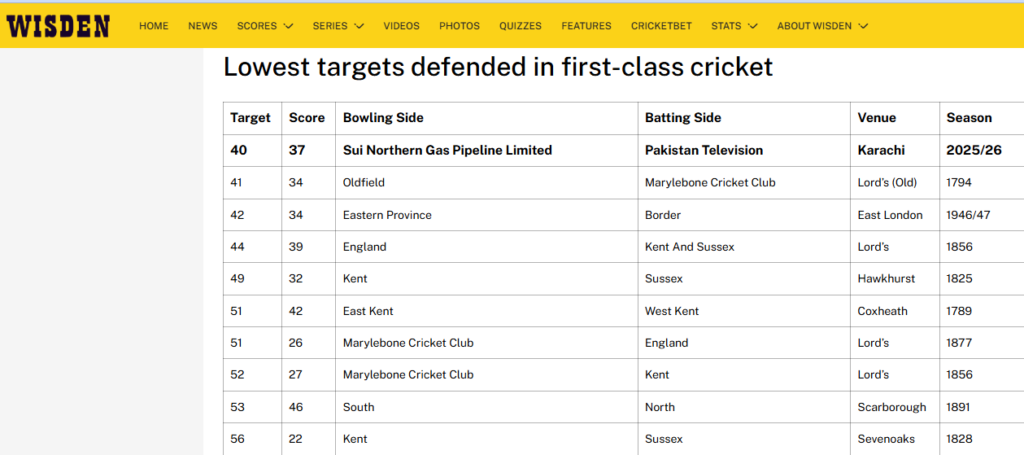This screenshot has height=455, width=1024.
Task: Expand the Scores dropdown chevron
Action: point(289,26)
